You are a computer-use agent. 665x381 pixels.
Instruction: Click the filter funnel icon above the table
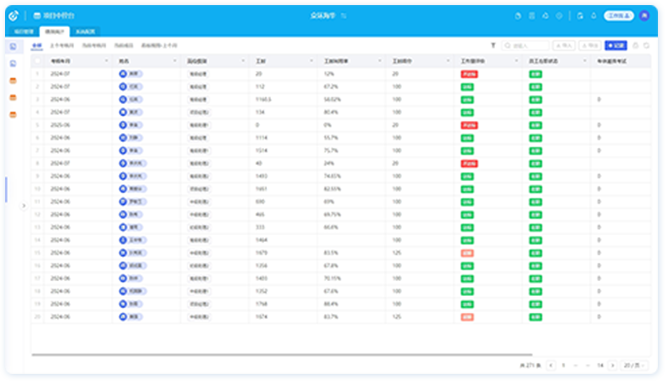pos(493,45)
